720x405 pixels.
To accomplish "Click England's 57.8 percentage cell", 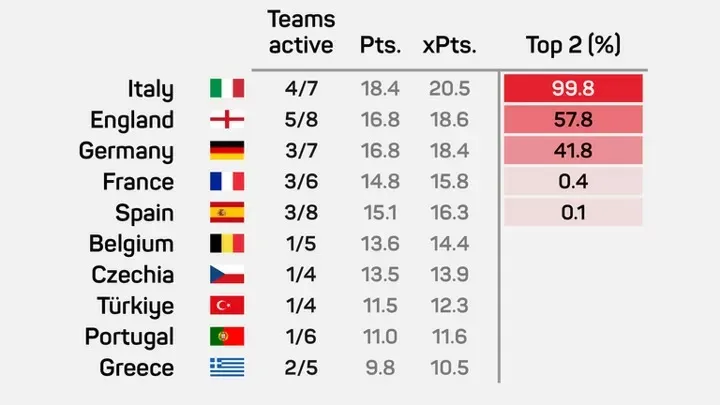I will pos(573,120).
